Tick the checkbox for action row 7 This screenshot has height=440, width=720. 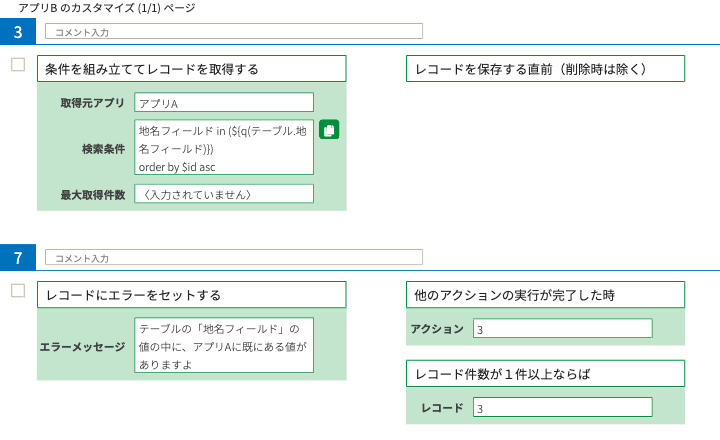(x=18, y=290)
